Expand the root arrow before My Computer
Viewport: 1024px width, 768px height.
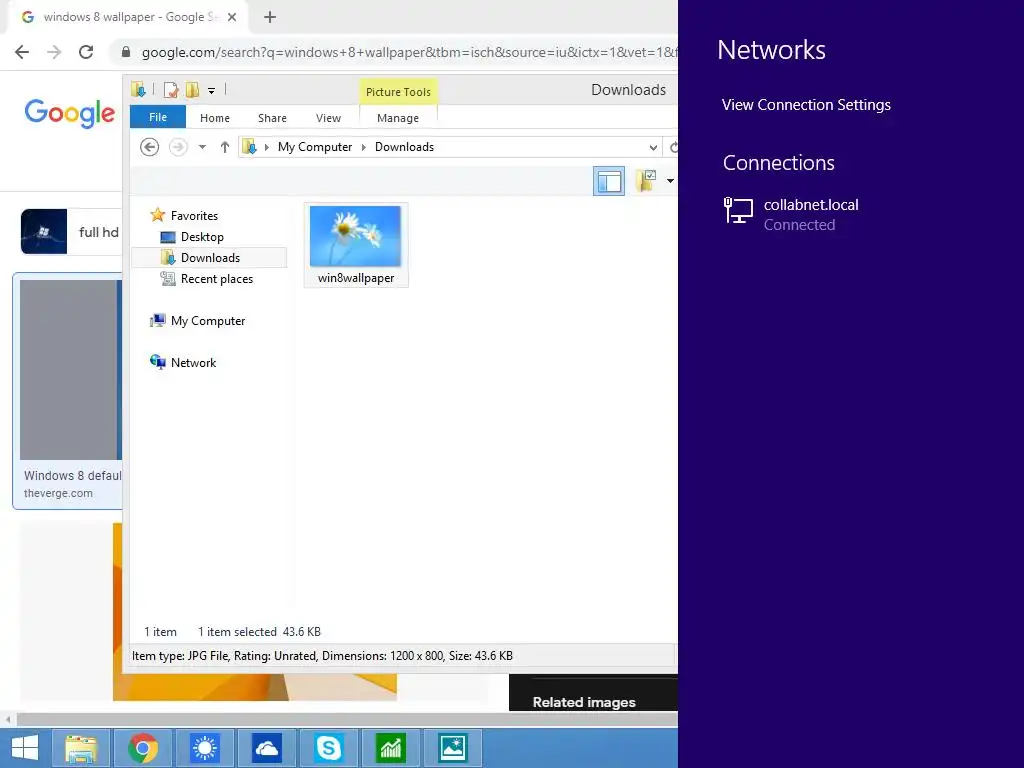(x=266, y=147)
